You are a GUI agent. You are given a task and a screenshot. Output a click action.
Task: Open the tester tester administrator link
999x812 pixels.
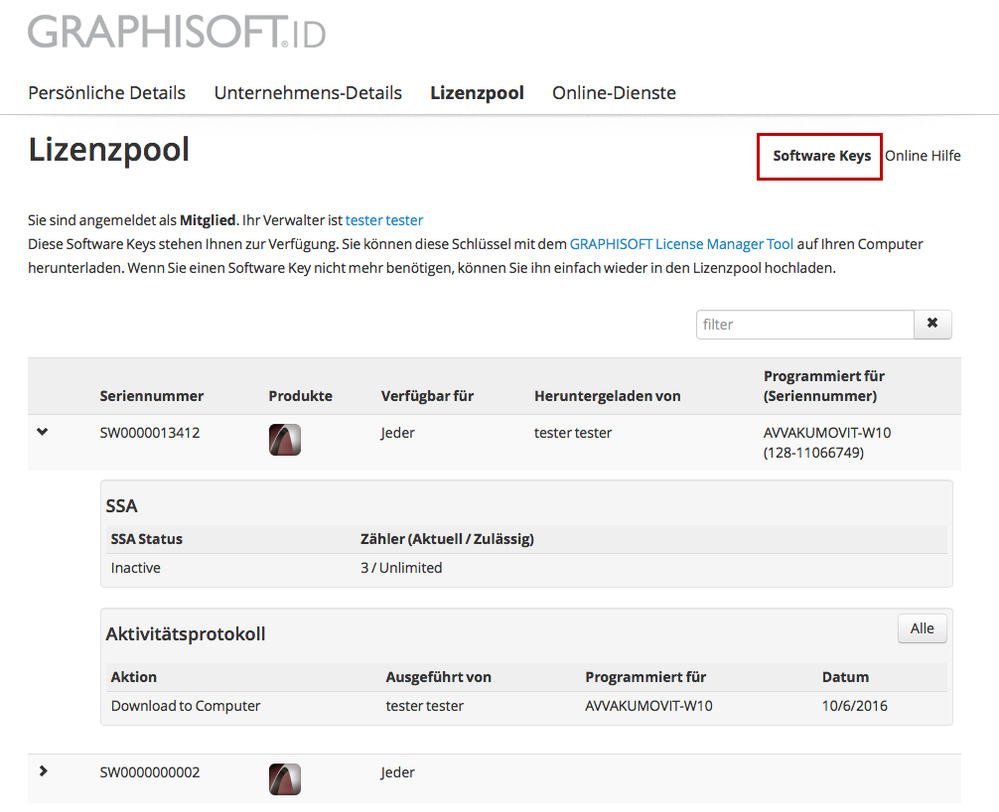click(384, 220)
